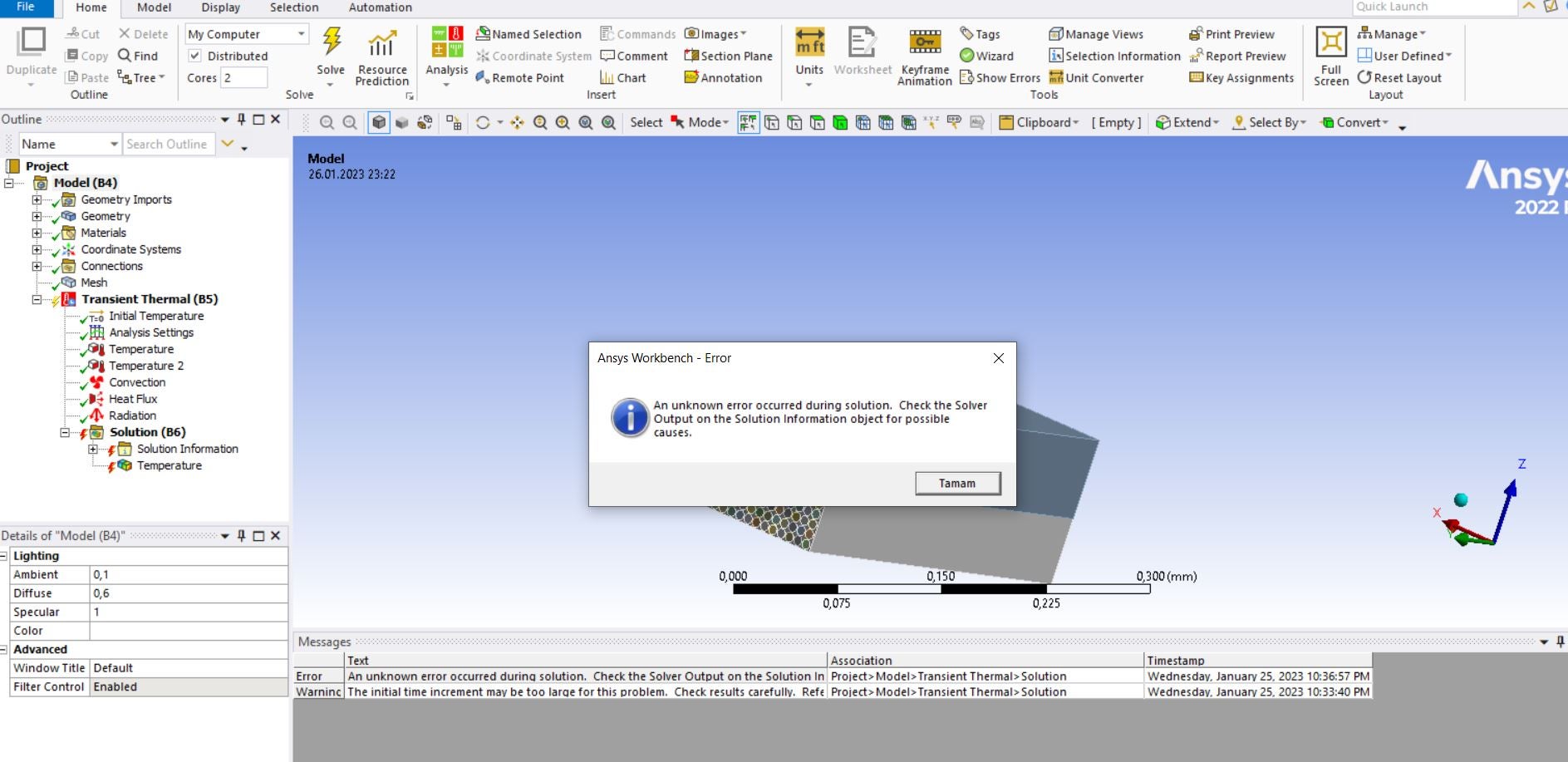Viewport: 1568px width, 762px height.
Task: Select the Temperature 2 tree item
Action: coord(146,366)
